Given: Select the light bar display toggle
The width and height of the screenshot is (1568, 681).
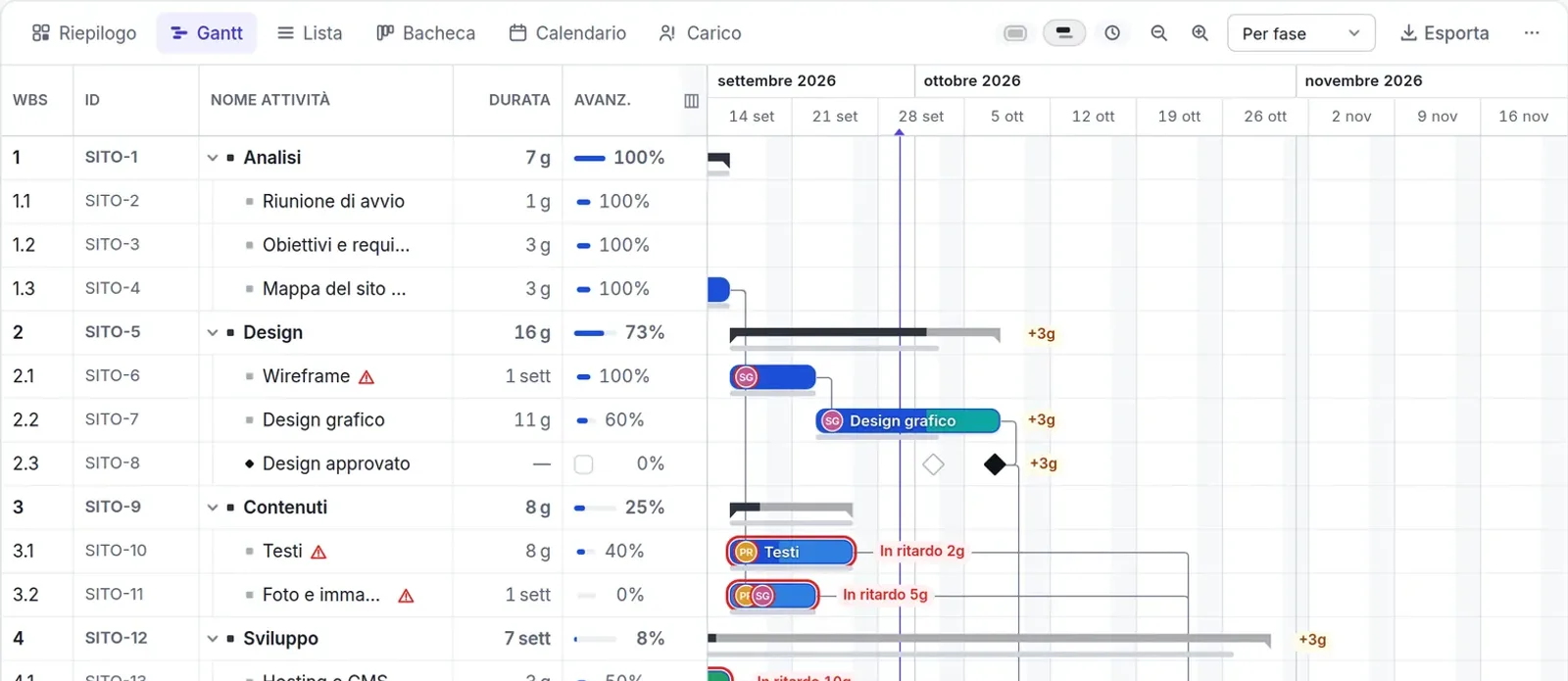Looking at the screenshot, I should click(x=1015, y=33).
